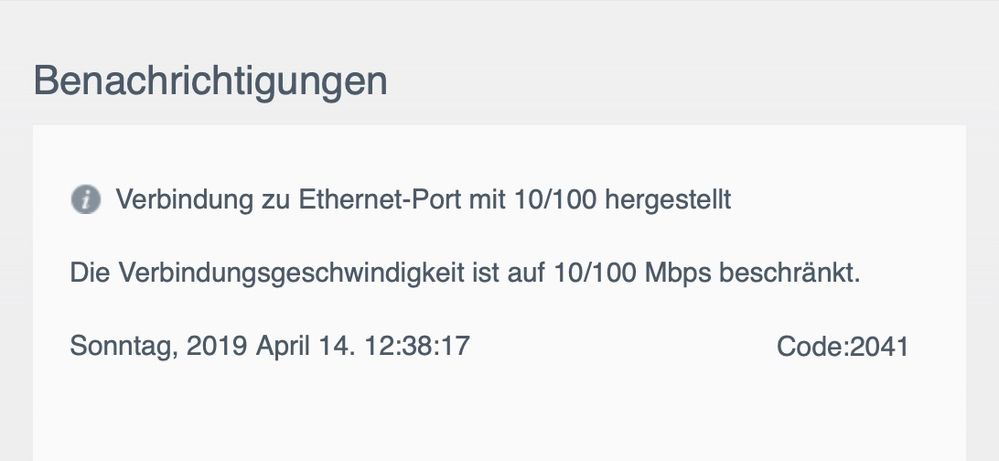Viewport: 999px width, 461px height.
Task: Click the word beschränkt in description
Action: 789,273
